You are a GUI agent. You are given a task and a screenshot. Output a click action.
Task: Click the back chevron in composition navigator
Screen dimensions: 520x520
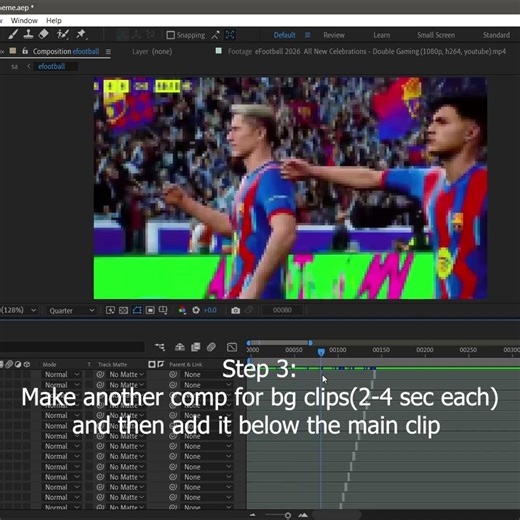[x=29, y=66]
